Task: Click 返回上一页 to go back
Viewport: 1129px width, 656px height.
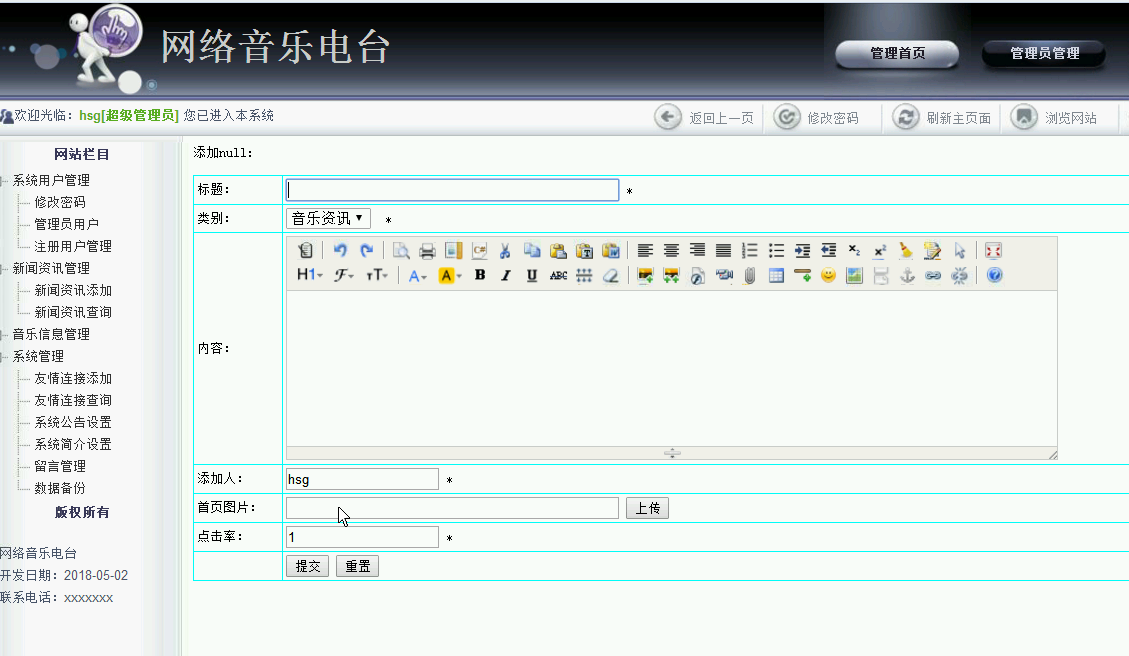Action: pyautogui.click(x=704, y=117)
